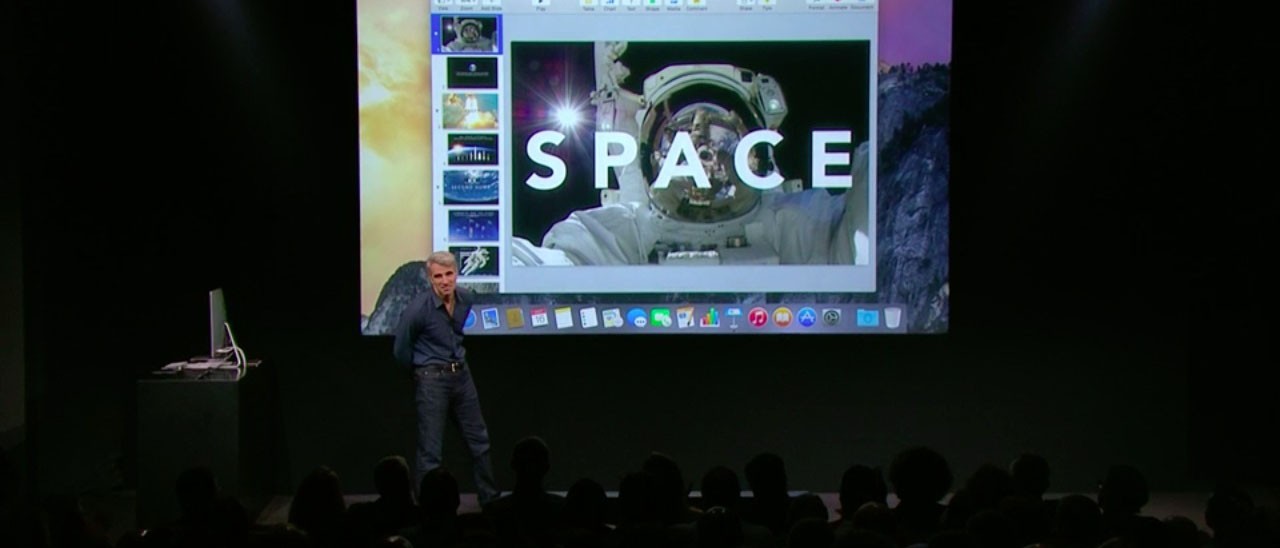Click the Play toolbar button in Keynote
This screenshot has height=548, width=1280.
pyautogui.click(x=541, y=5)
